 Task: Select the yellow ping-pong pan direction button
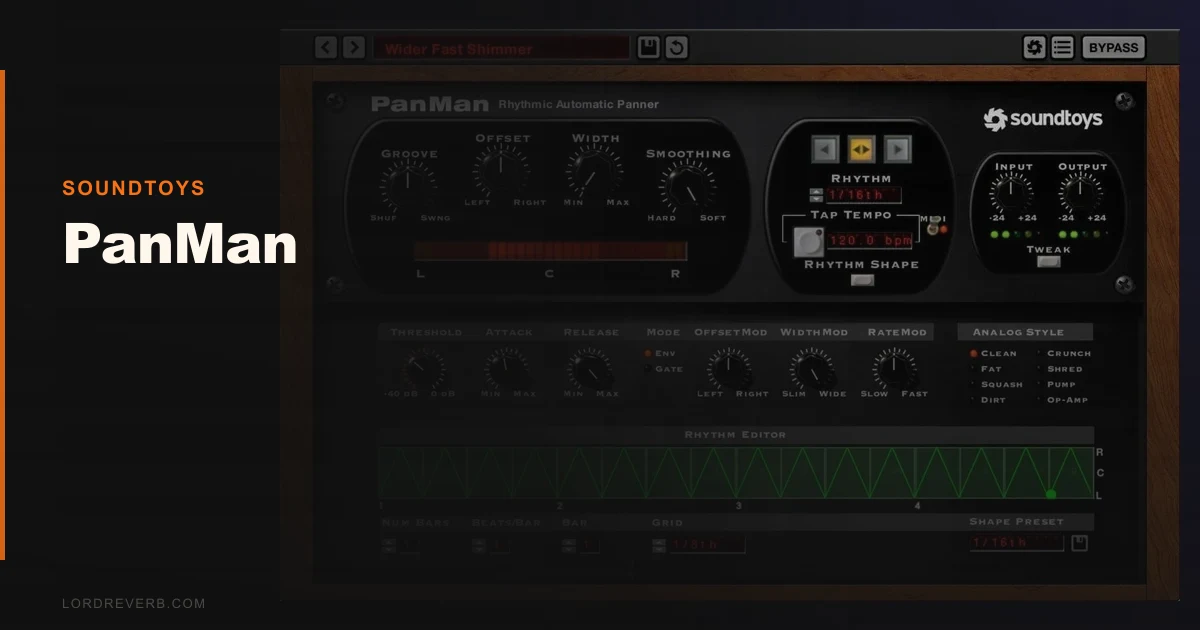(x=861, y=150)
